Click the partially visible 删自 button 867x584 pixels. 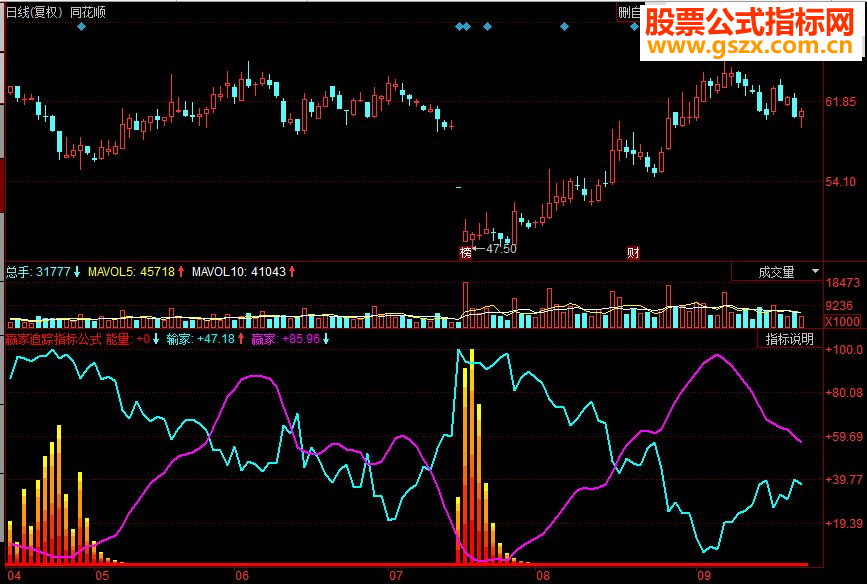[629, 12]
